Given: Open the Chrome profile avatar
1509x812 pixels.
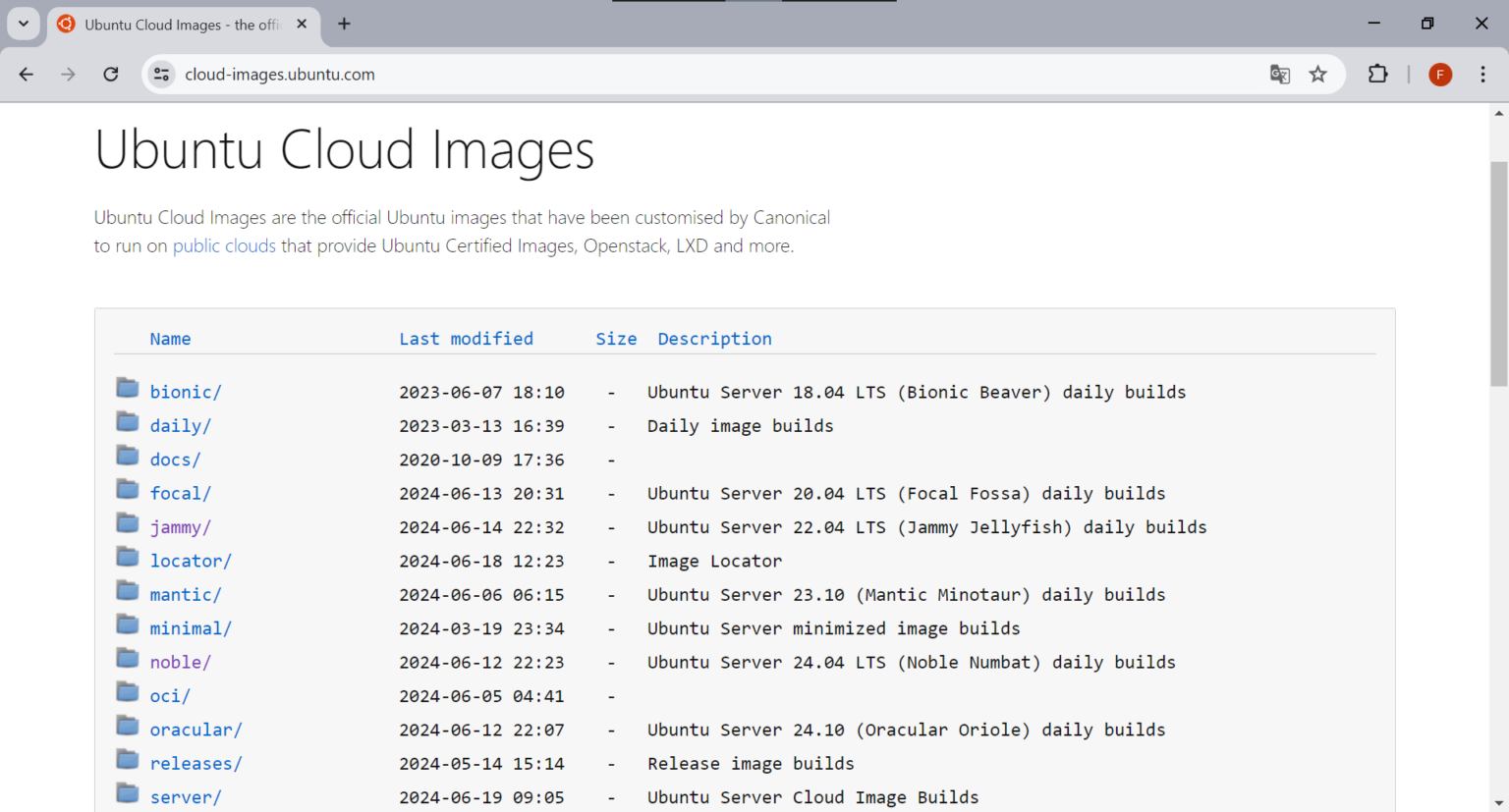Looking at the screenshot, I should (x=1440, y=75).
